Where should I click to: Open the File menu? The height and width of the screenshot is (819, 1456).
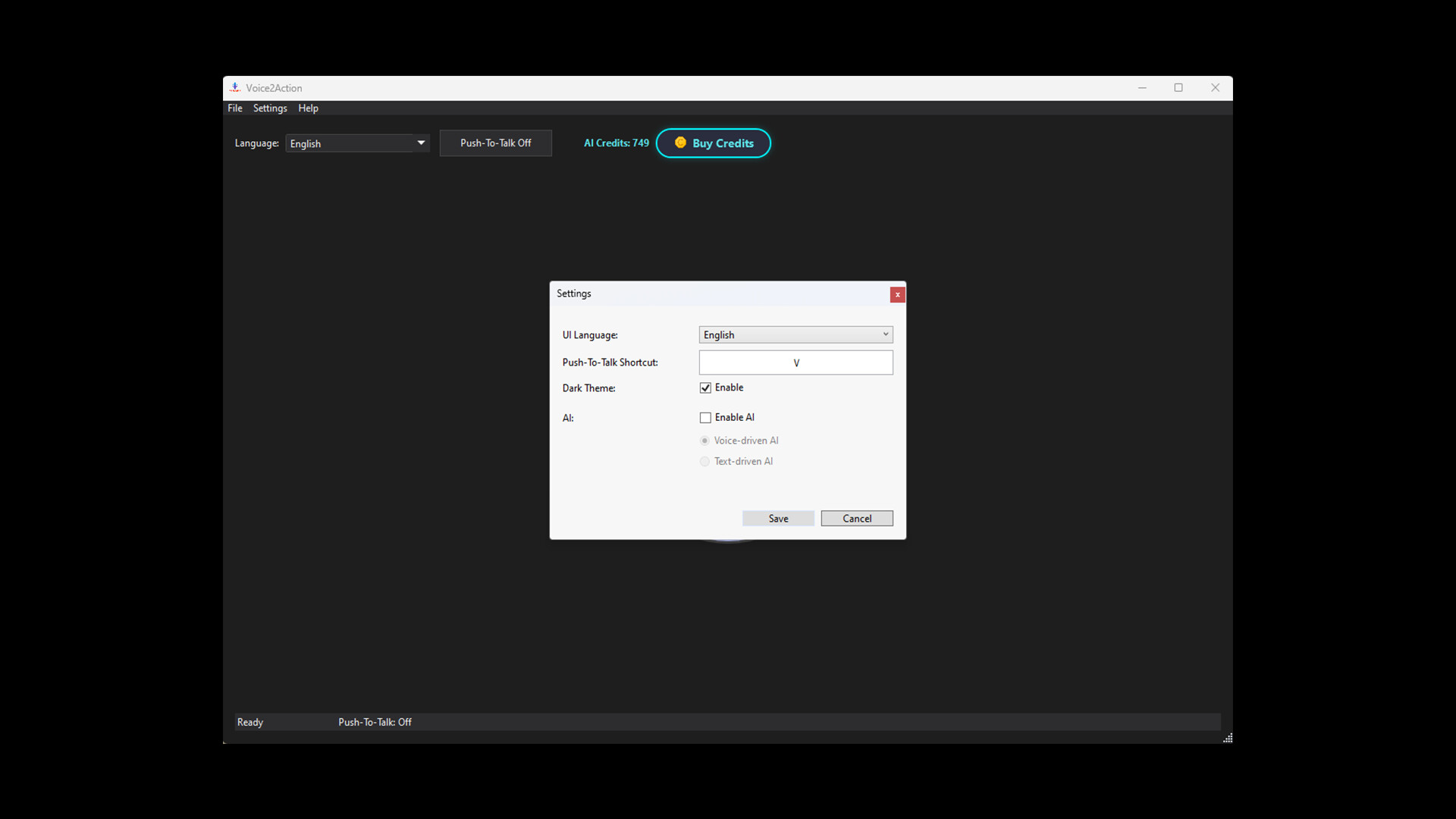pyautogui.click(x=234, y=108)
